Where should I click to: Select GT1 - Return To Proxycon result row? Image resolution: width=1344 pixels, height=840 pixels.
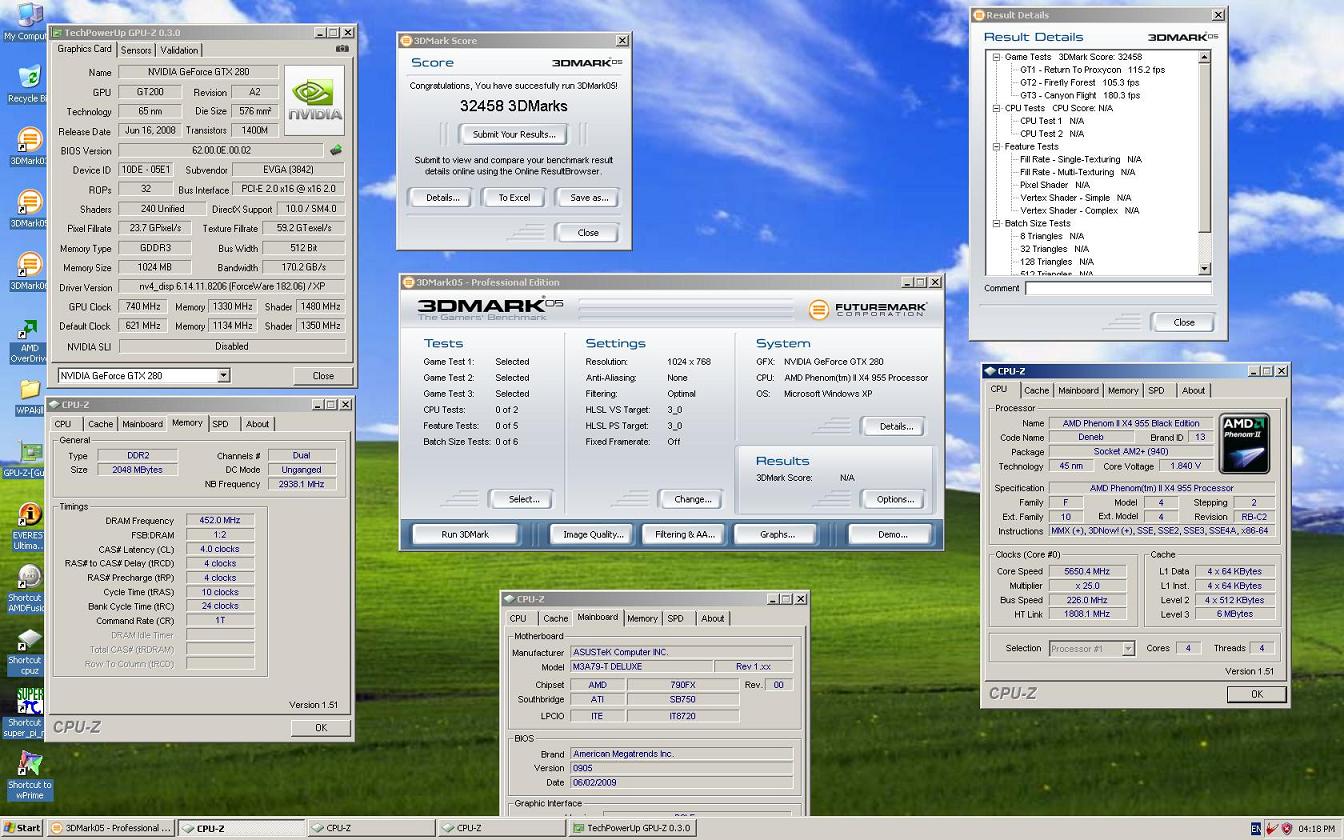click(x=1092, y=70)
